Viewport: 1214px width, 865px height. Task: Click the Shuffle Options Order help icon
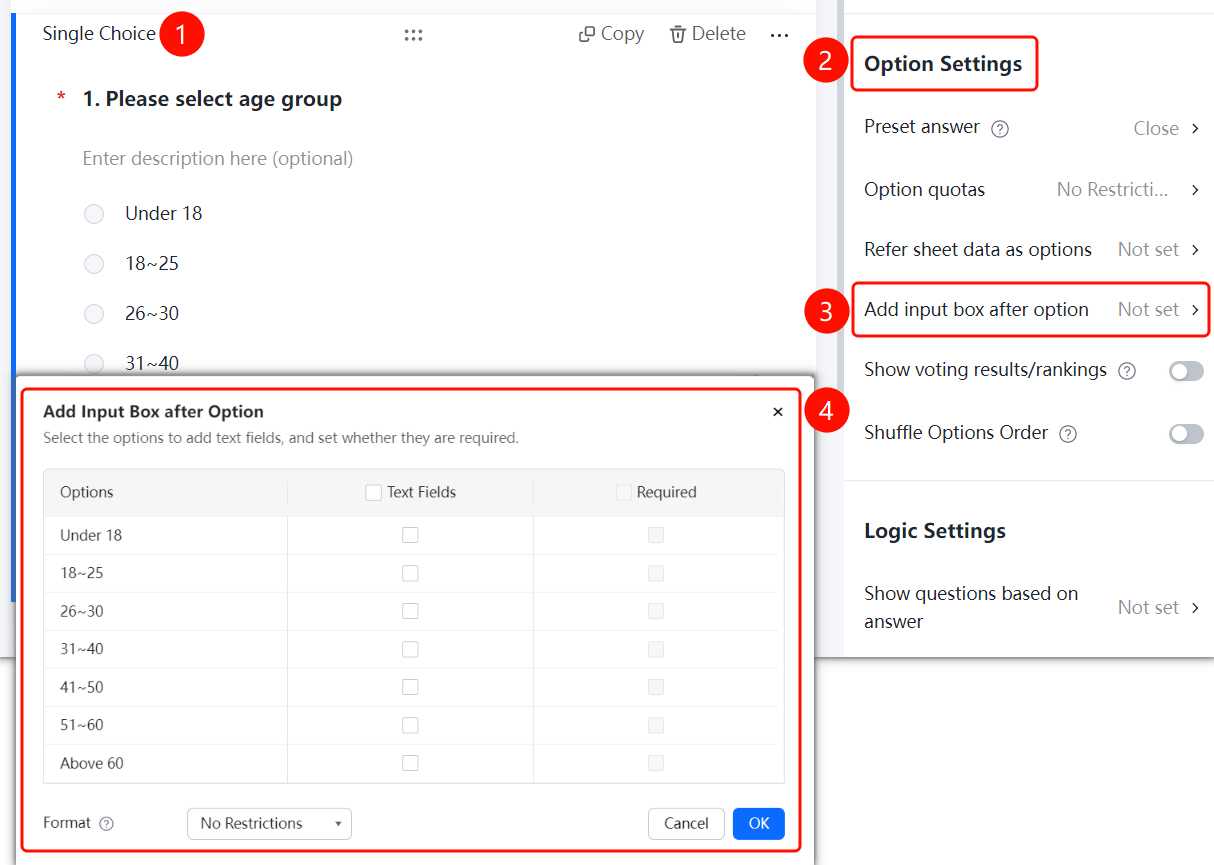click(x=1068, y=434)
